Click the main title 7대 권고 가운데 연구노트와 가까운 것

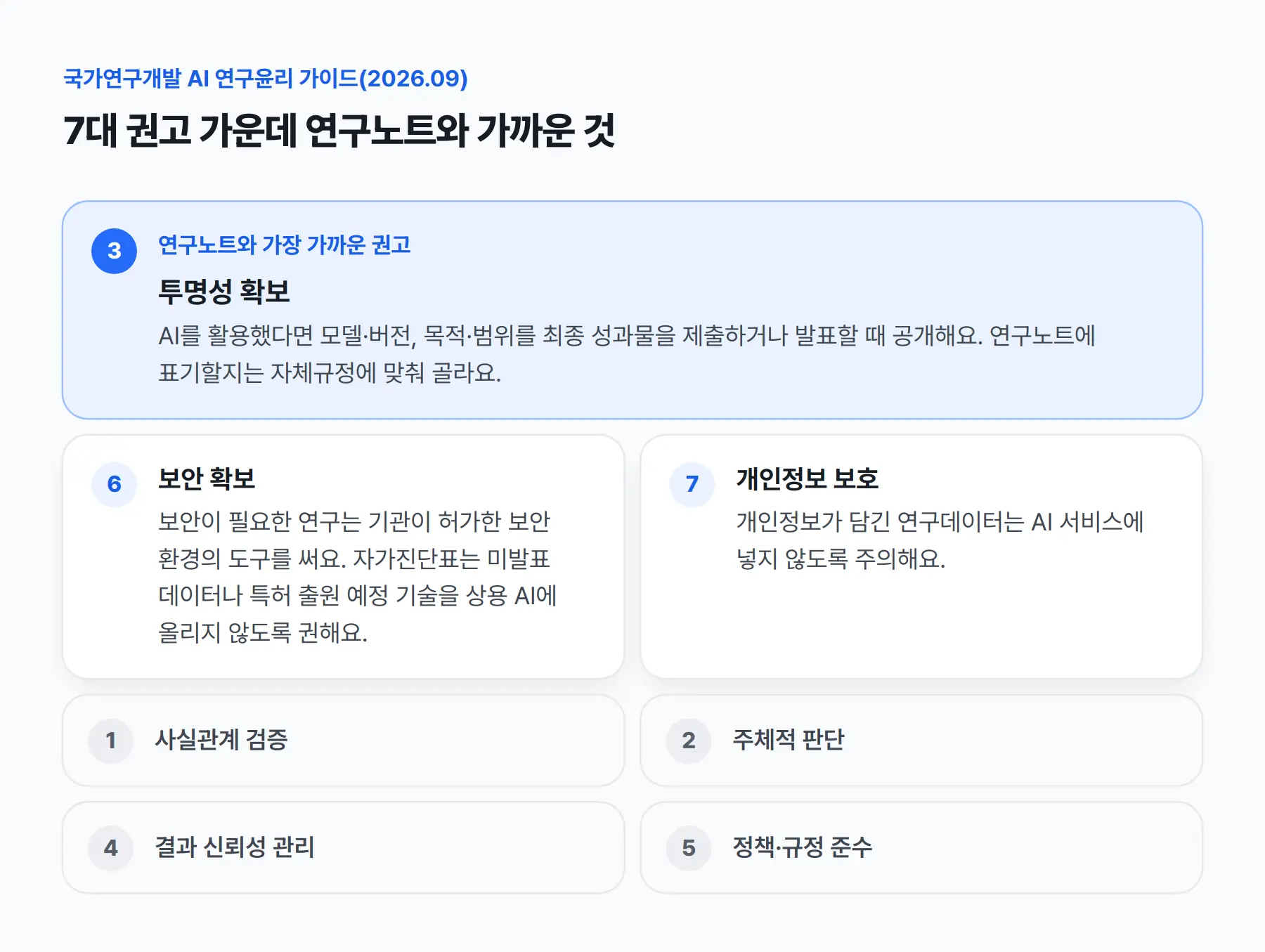point(339,131)
